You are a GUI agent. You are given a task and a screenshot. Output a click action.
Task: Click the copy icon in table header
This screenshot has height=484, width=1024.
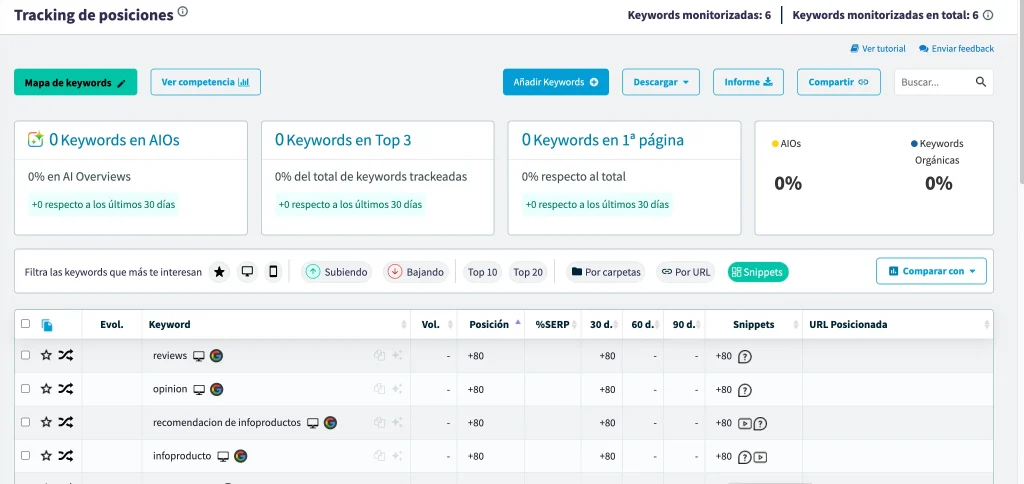coord(47,325)
